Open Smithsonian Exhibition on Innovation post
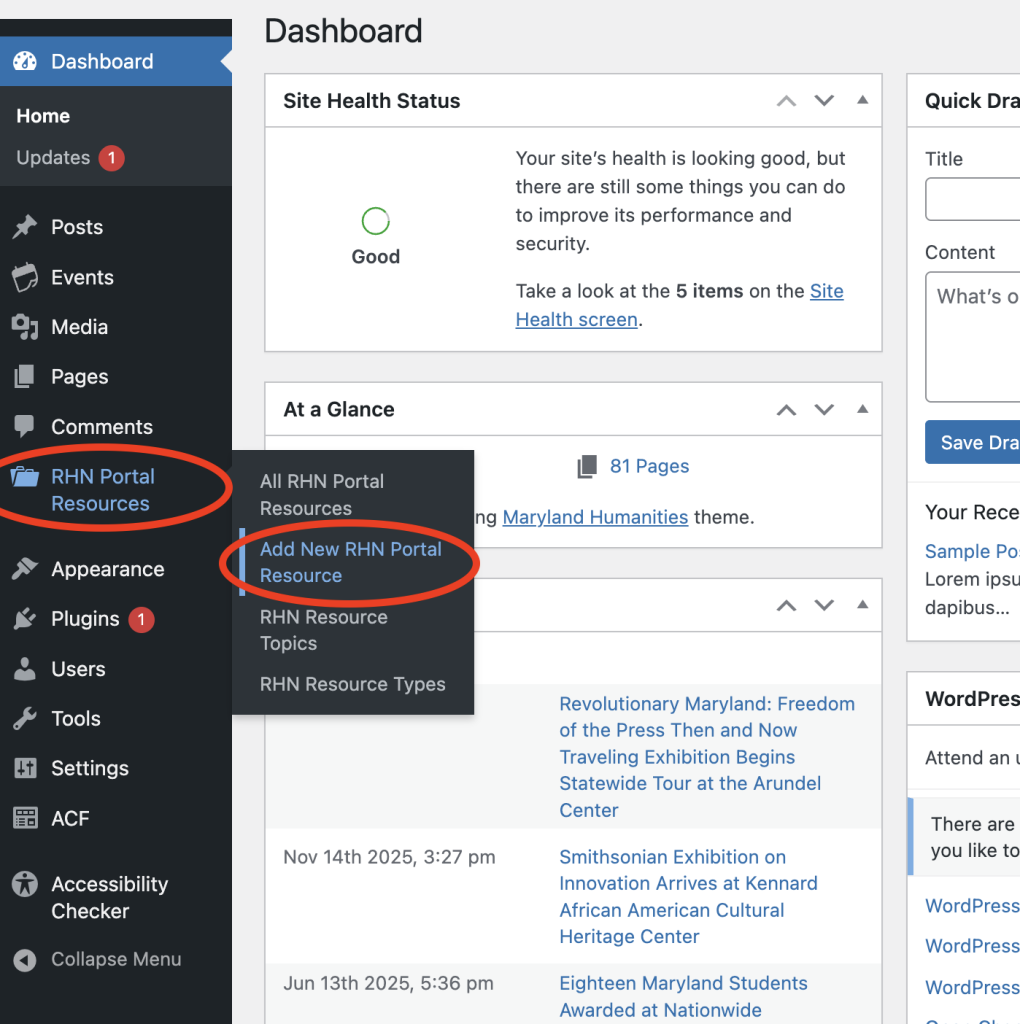 point(688,897)
